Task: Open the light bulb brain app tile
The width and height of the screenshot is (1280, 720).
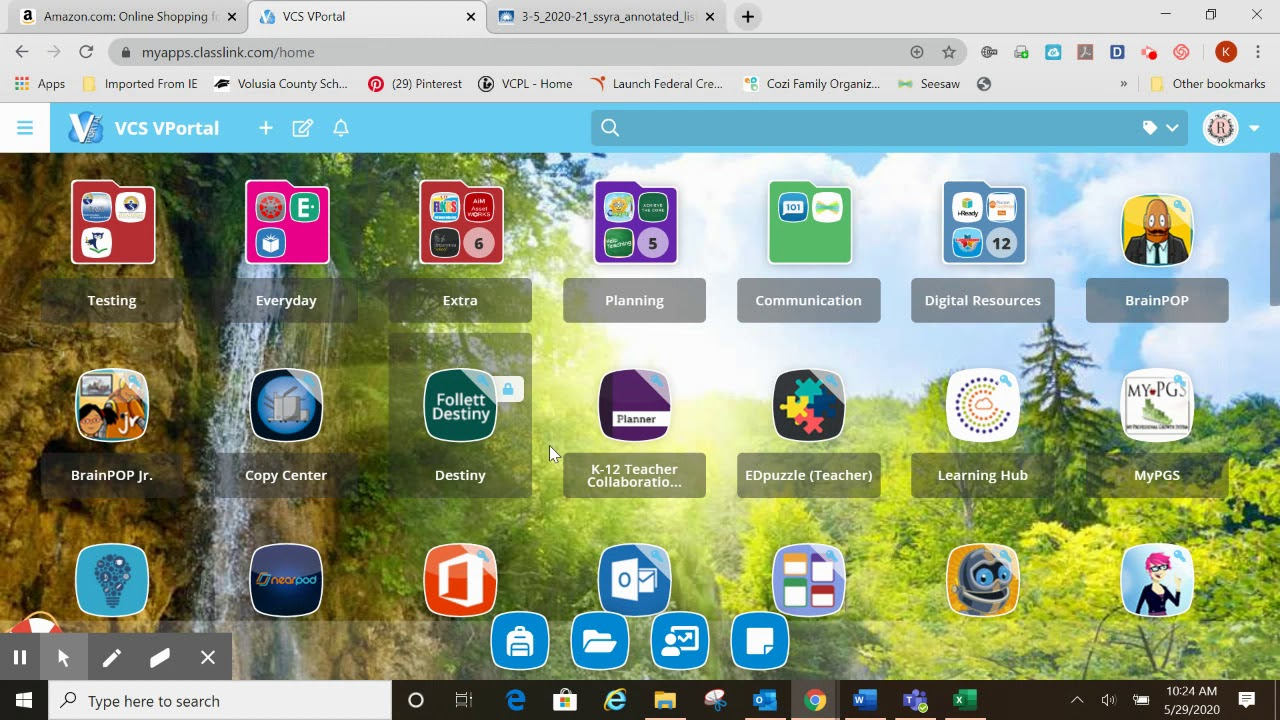Action: (x=112, y=580)
